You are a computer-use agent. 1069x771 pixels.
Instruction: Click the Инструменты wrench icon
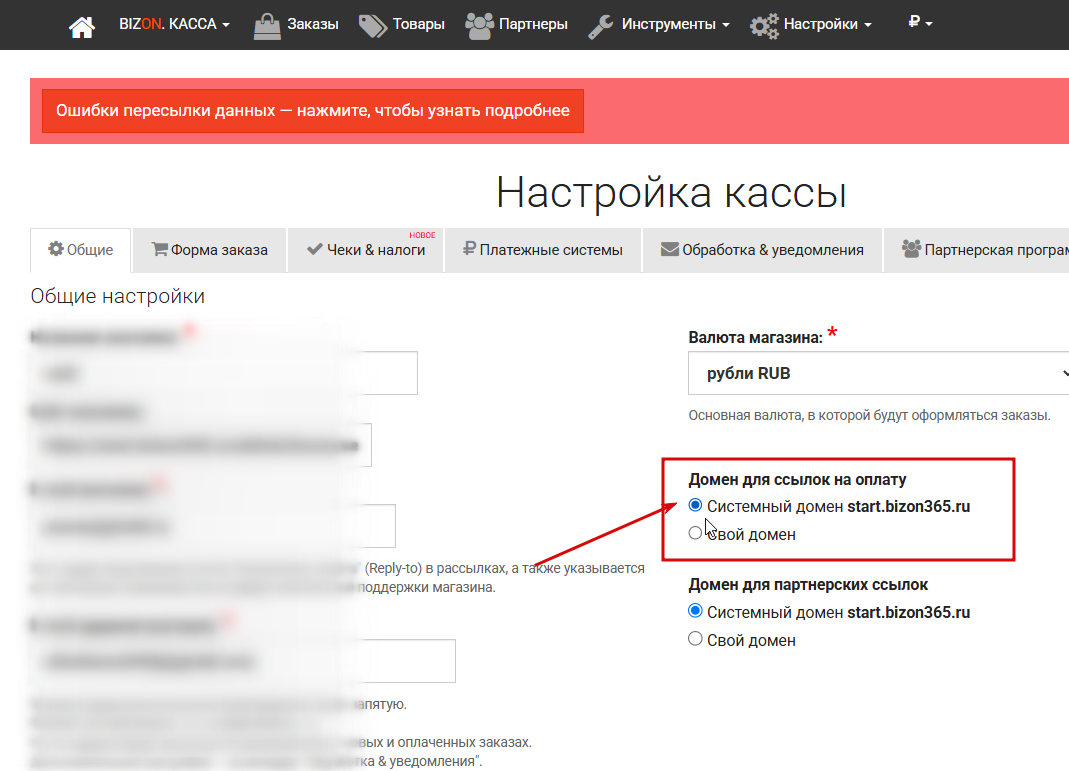pyautogui.click(x=601, y=26)
